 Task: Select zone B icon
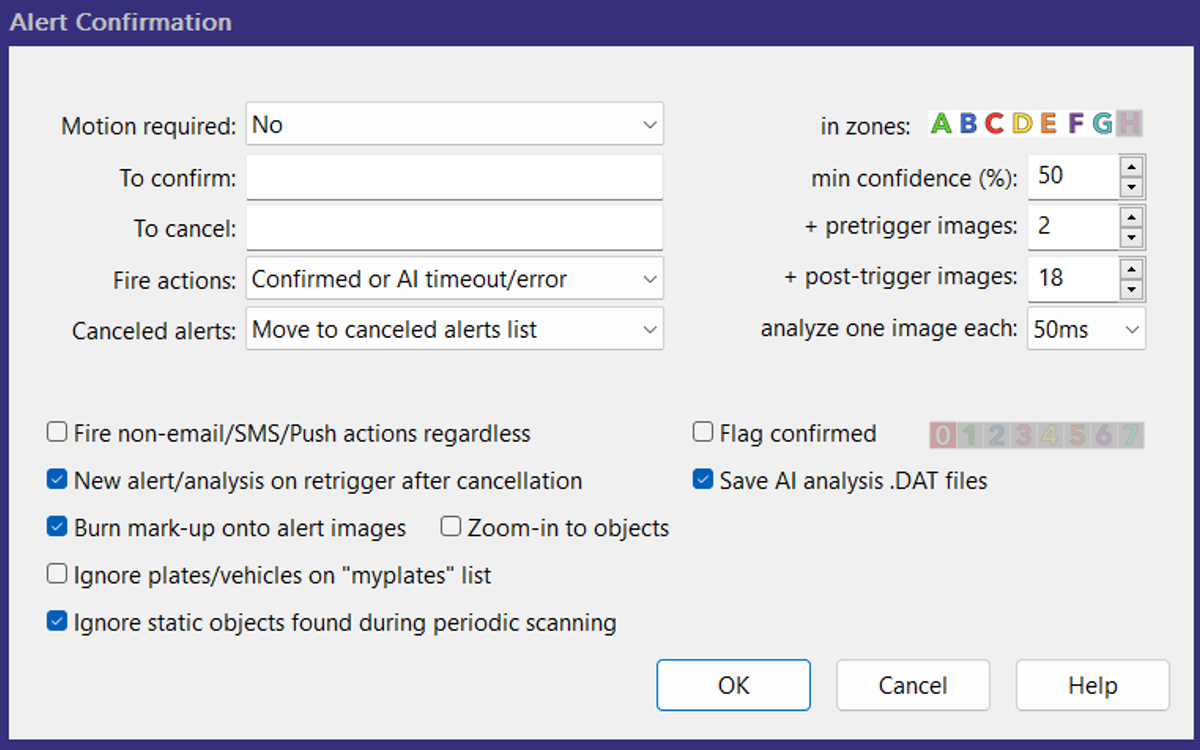(x=968, y=124)
